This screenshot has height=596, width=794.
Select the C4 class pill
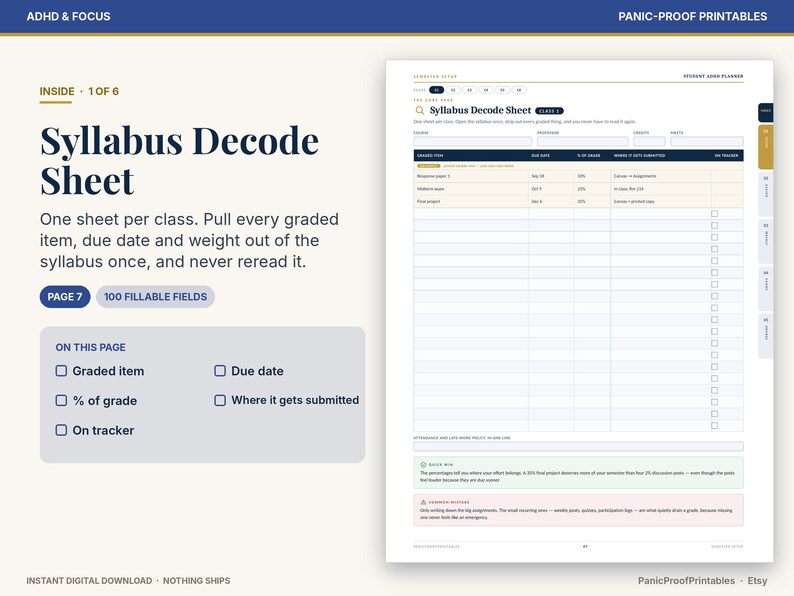tap(486, 90)
